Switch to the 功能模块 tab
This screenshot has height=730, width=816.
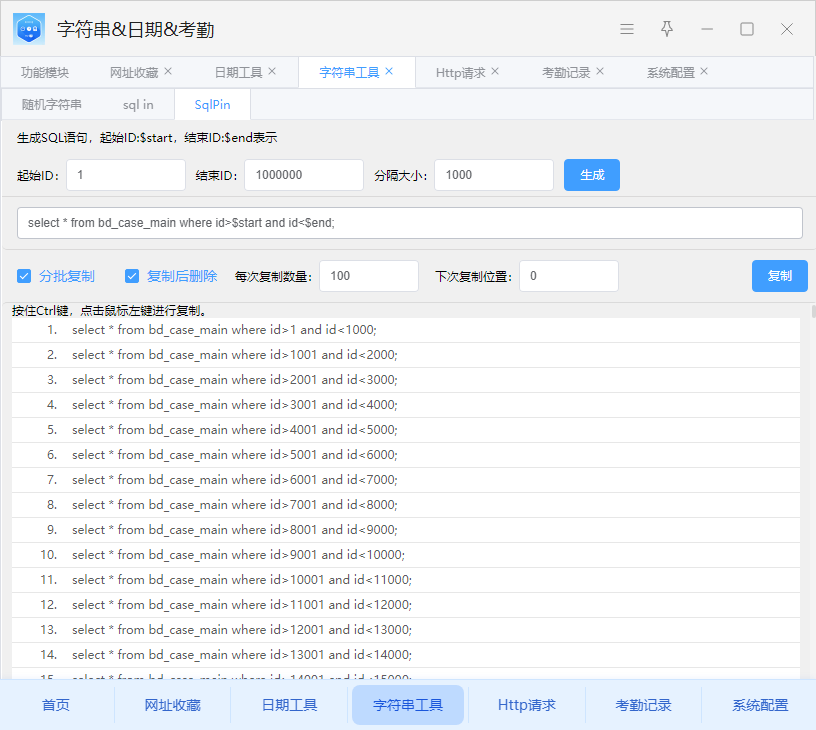point(45,72)
